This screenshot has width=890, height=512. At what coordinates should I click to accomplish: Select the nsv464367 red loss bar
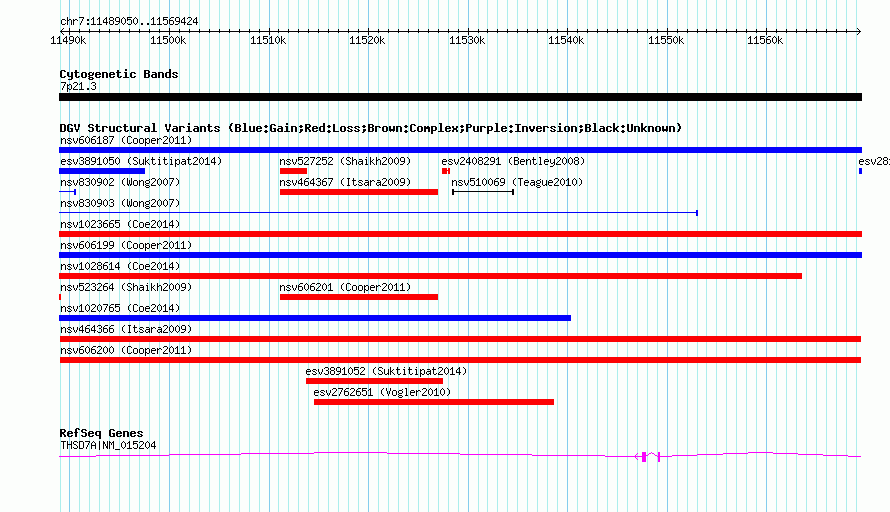(x=359, y=192)
